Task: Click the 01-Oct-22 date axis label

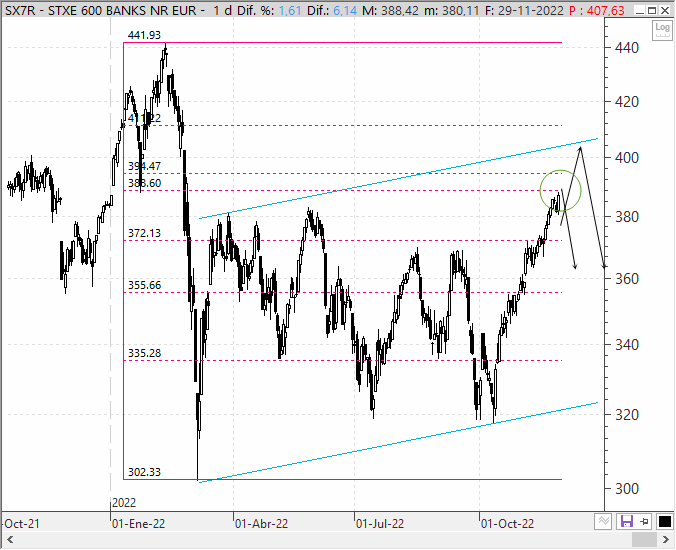Action: (x=507, y=524)
